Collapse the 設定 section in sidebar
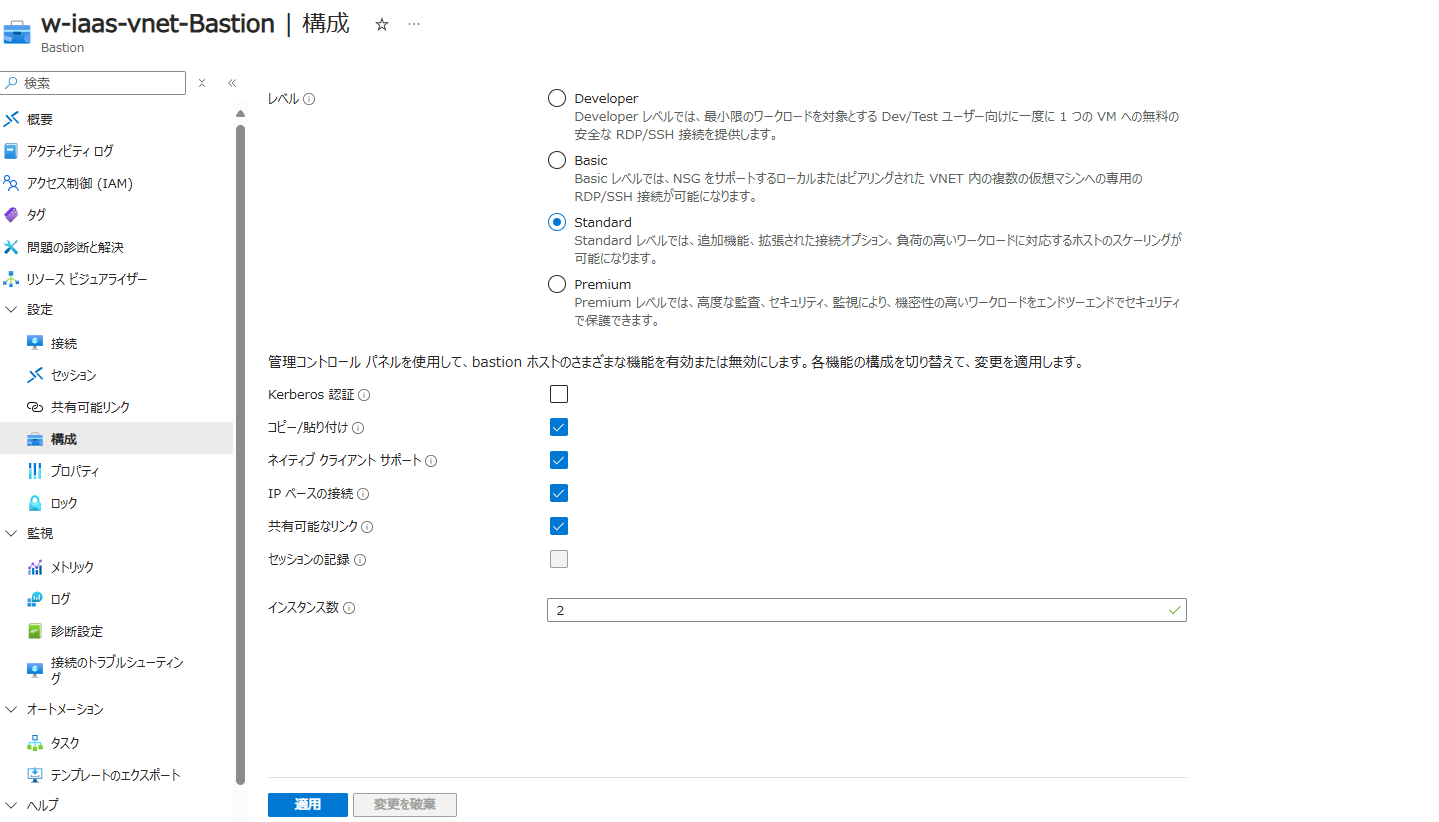 (11, 310)
